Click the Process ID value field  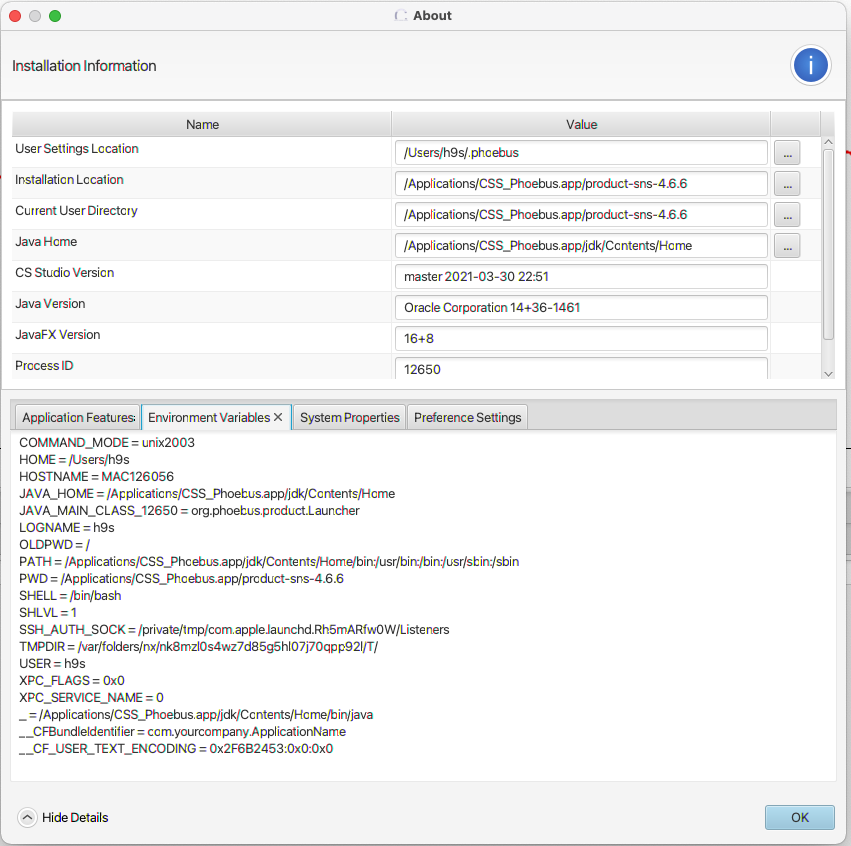pyautogui.click(x=582, y=369)
